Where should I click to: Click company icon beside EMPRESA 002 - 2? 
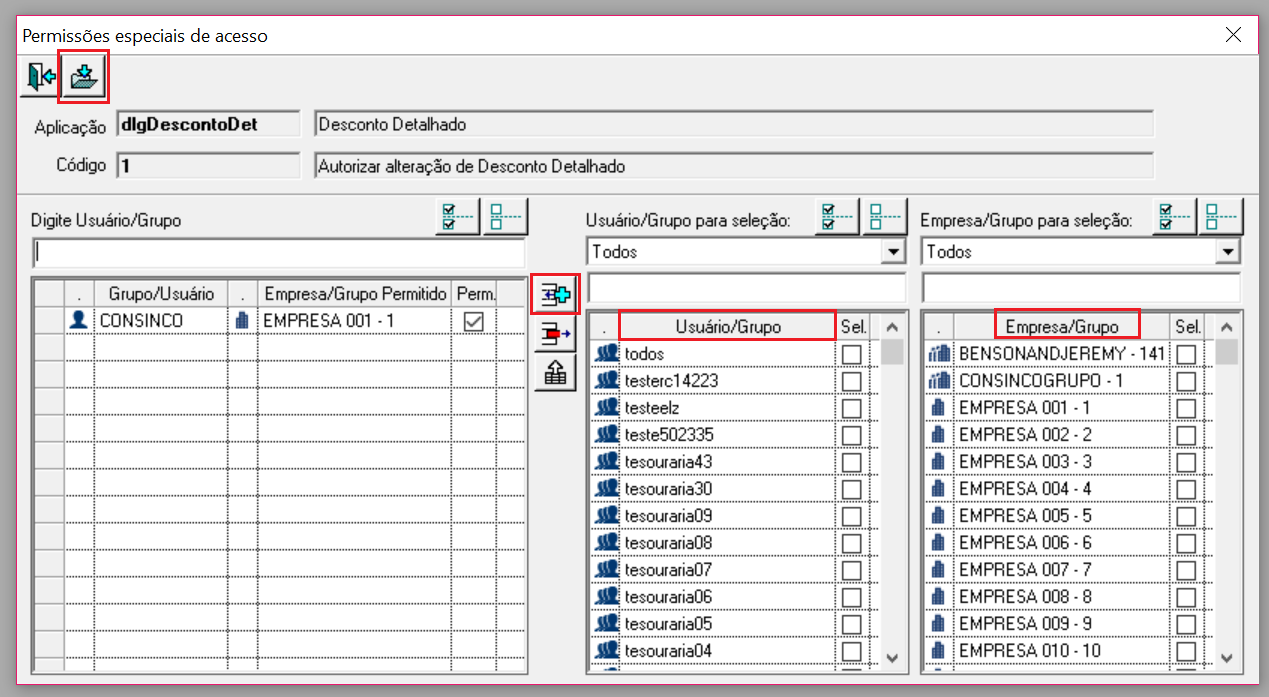(938, 434)
